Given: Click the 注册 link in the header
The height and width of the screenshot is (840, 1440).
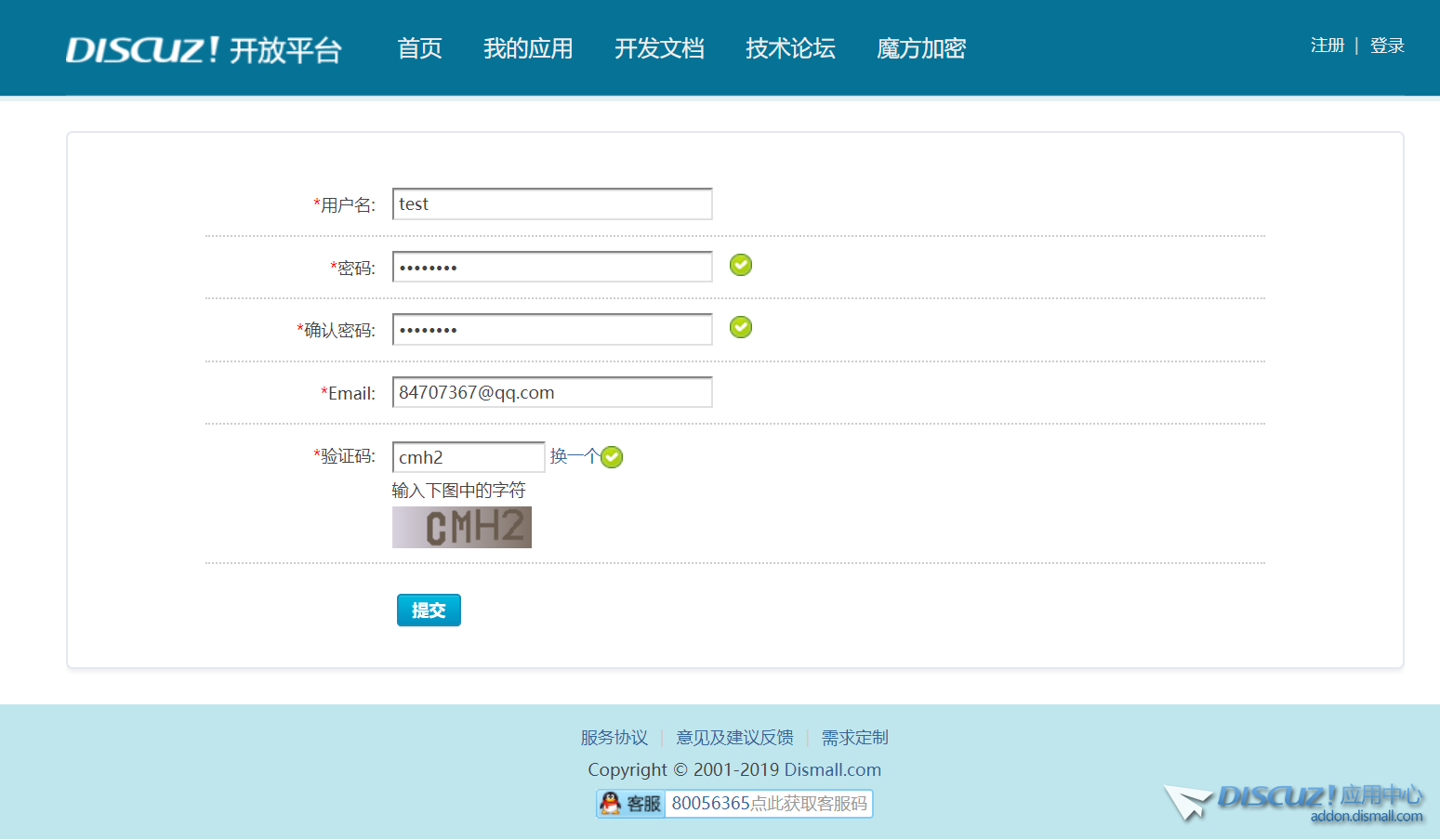Looking at the screenshot, I should click(1327, 46).
